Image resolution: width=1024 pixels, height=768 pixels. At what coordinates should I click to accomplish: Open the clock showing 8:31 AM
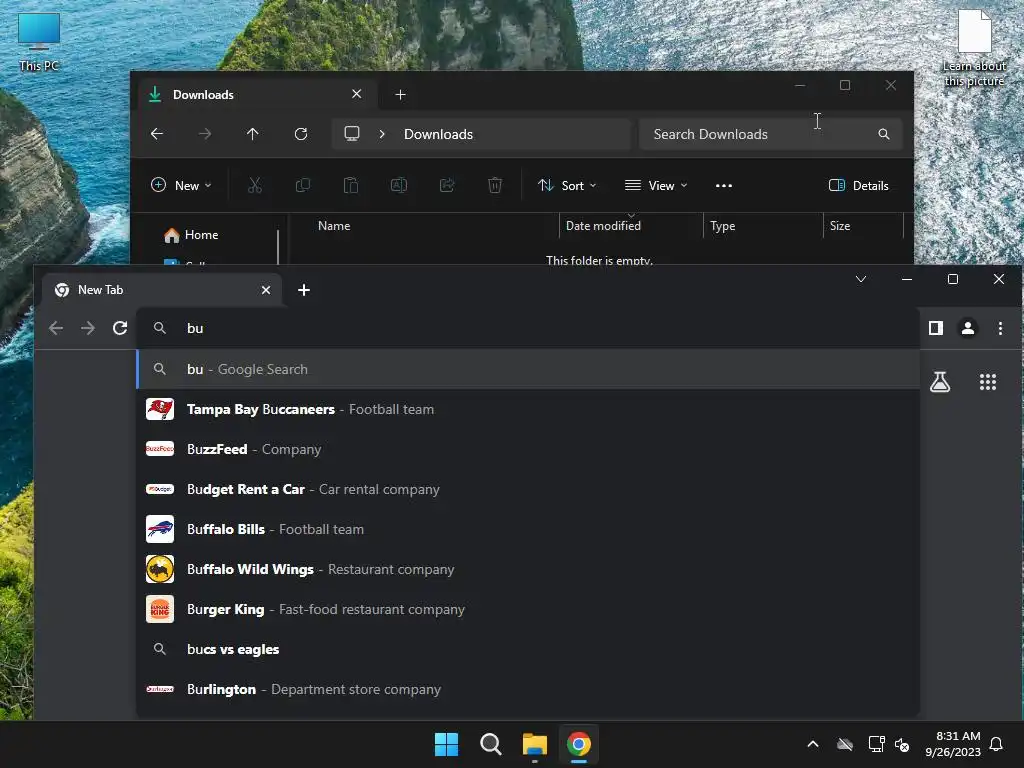point(953,744)
